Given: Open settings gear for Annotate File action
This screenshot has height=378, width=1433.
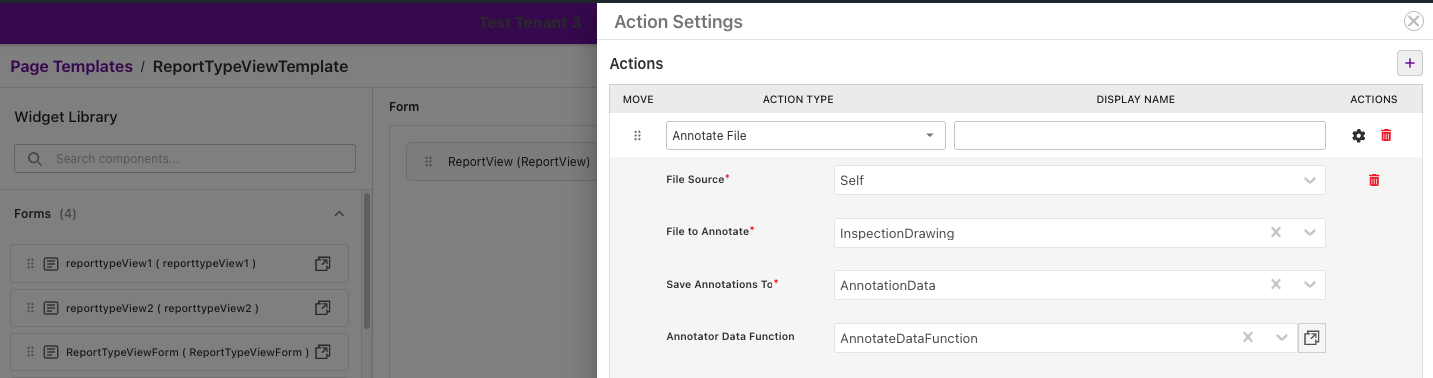Looking at the screenshot, I should (x=1358, y=136).
